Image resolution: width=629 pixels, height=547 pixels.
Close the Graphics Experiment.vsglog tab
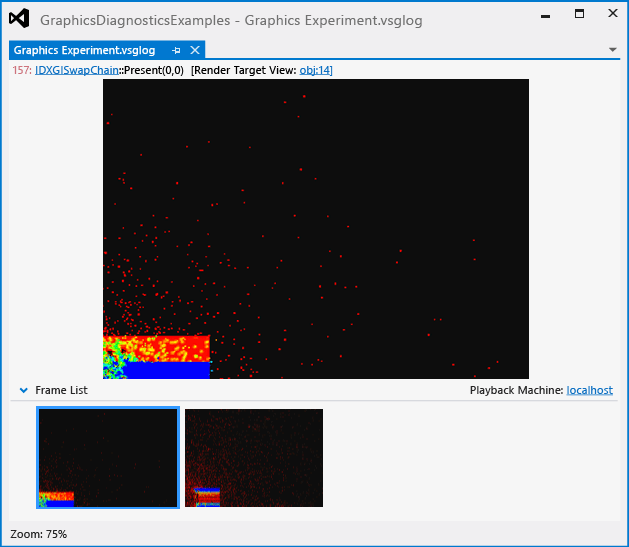pos(195,50)
